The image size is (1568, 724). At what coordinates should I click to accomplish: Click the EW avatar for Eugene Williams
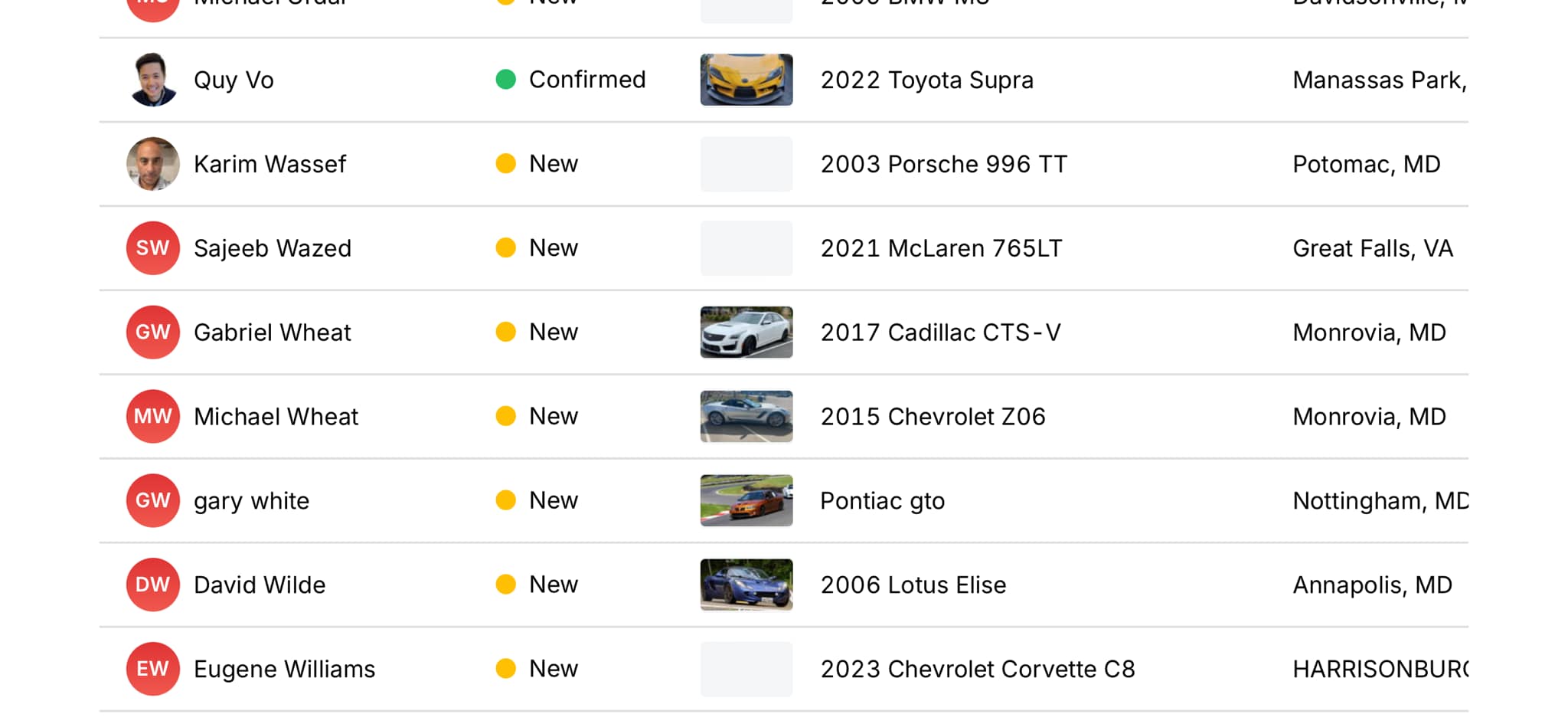point(153,669)
